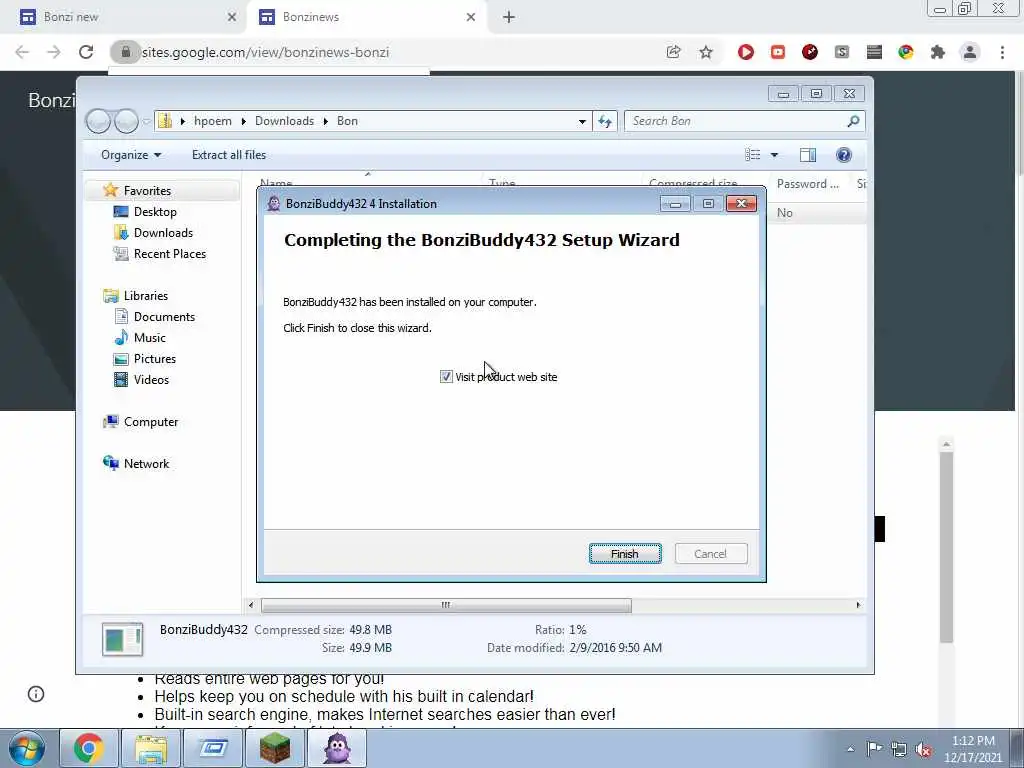Select Computer in the navigation pane
Screen dimensions: 1024x768
coord(151,422)
